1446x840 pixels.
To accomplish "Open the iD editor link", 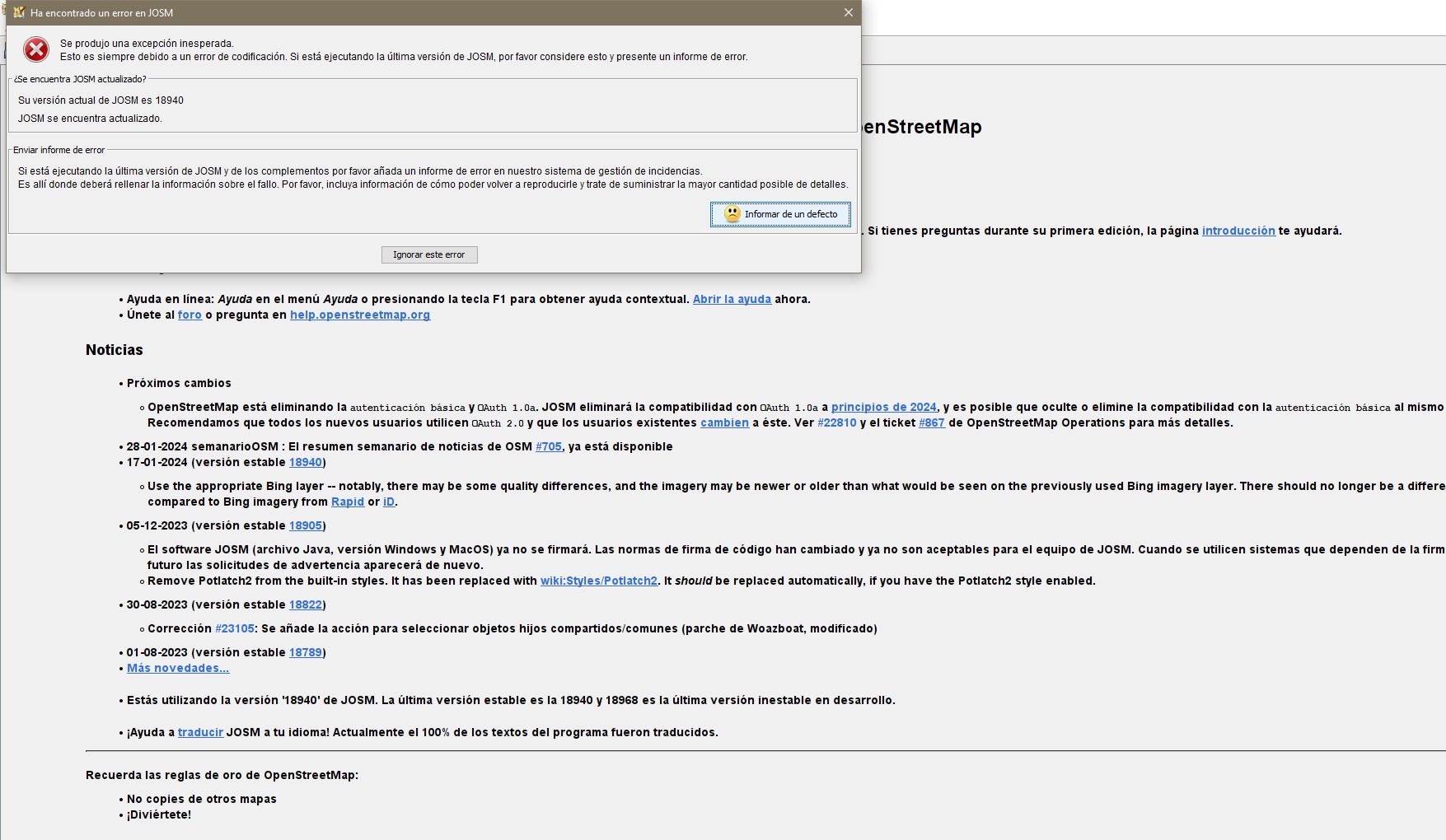I will [389, 502].
